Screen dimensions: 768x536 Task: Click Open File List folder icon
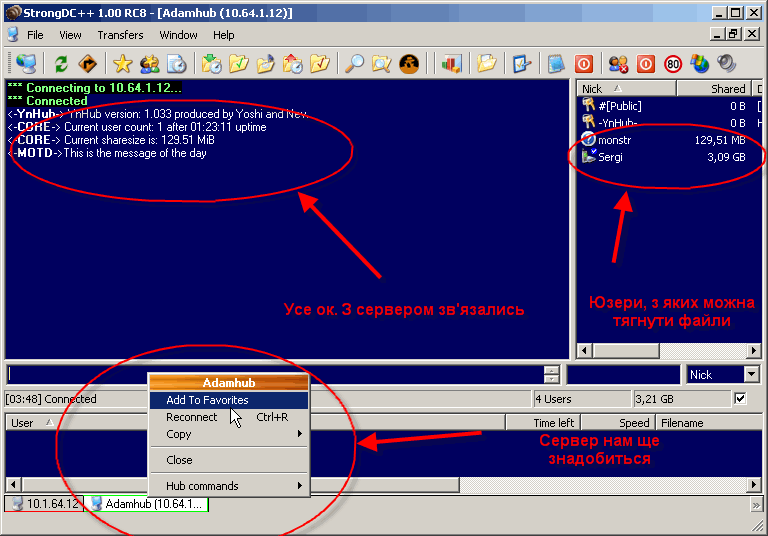[486, 64]
